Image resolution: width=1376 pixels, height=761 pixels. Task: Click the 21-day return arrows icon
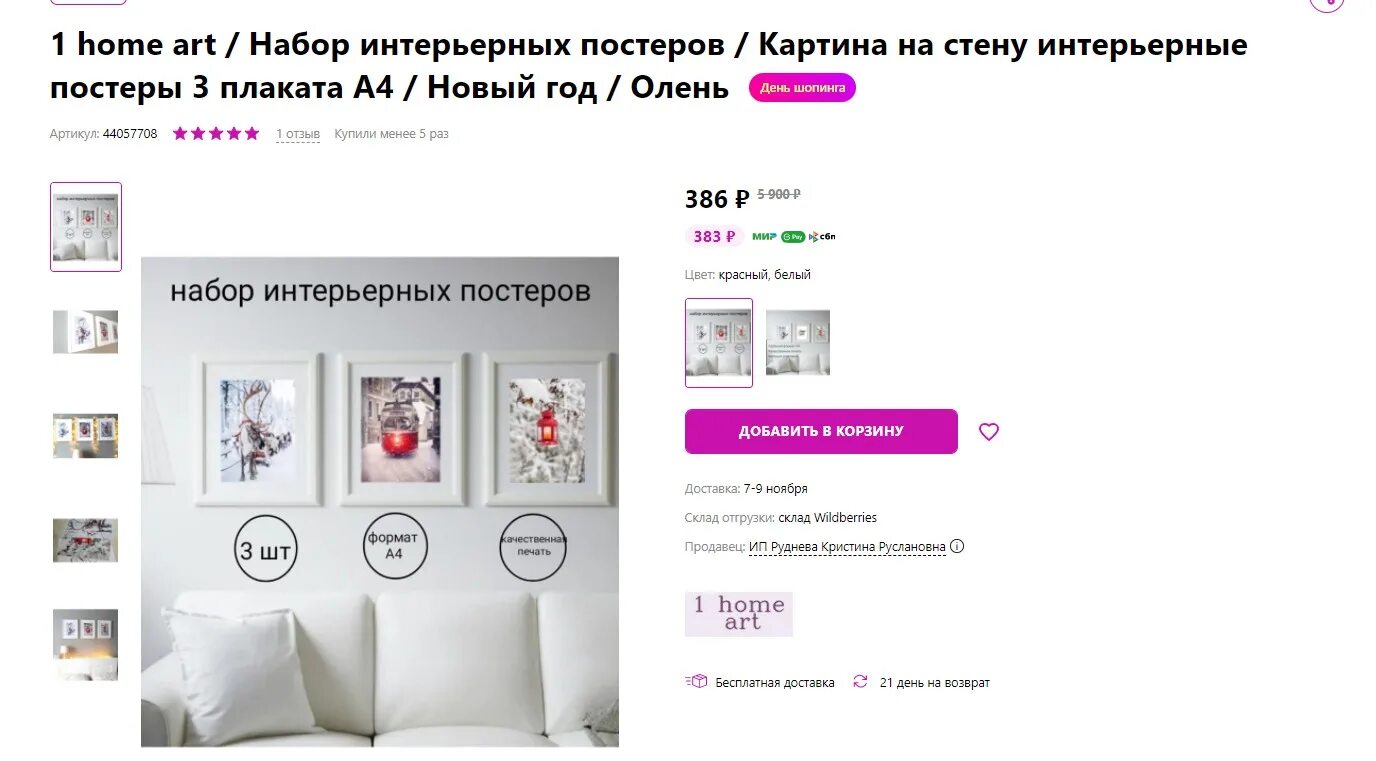860,682
